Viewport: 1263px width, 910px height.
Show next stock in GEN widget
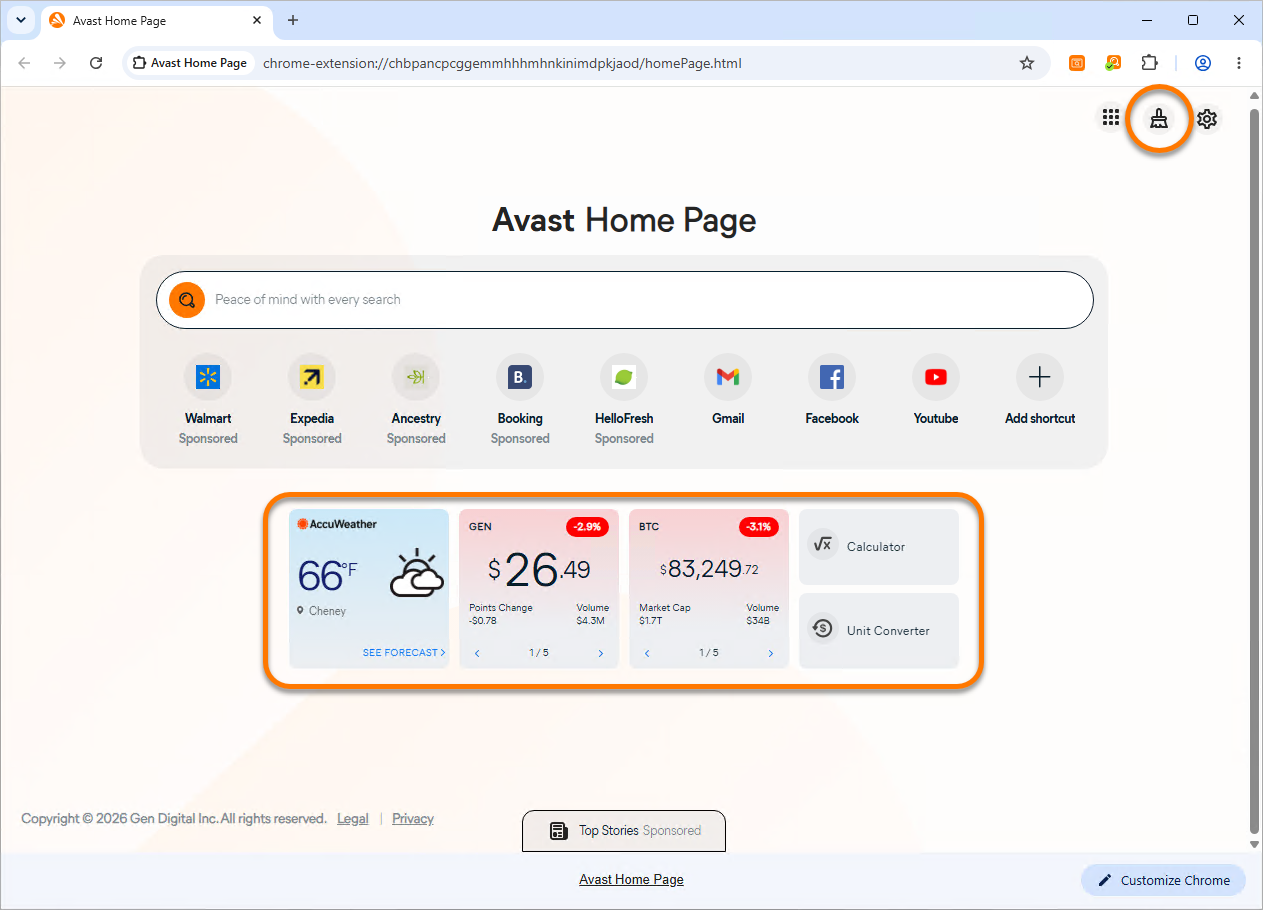pyautogui.click(x=601, y=653)
